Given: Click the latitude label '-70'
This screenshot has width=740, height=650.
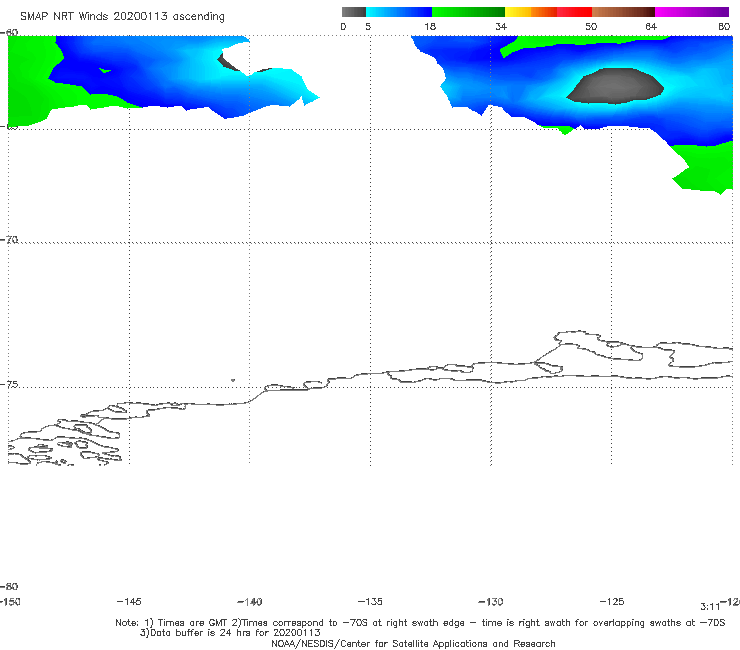Looking at the screenshot, I should pyautogui.click(x=9, y=240).
